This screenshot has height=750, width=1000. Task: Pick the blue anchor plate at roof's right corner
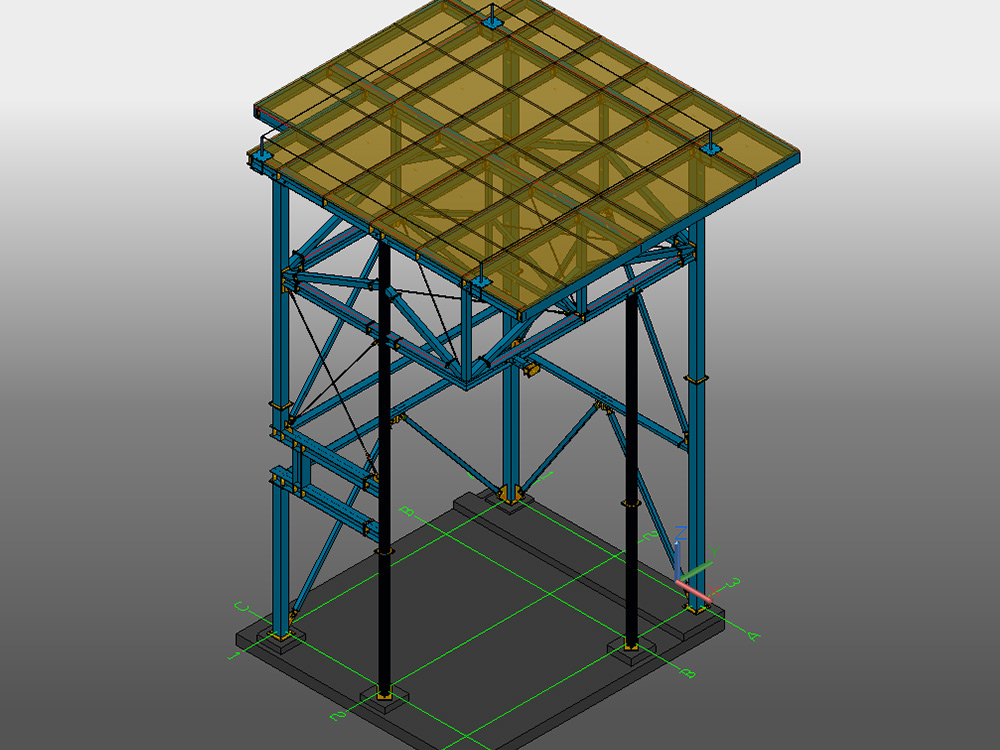tap(710, 149)
